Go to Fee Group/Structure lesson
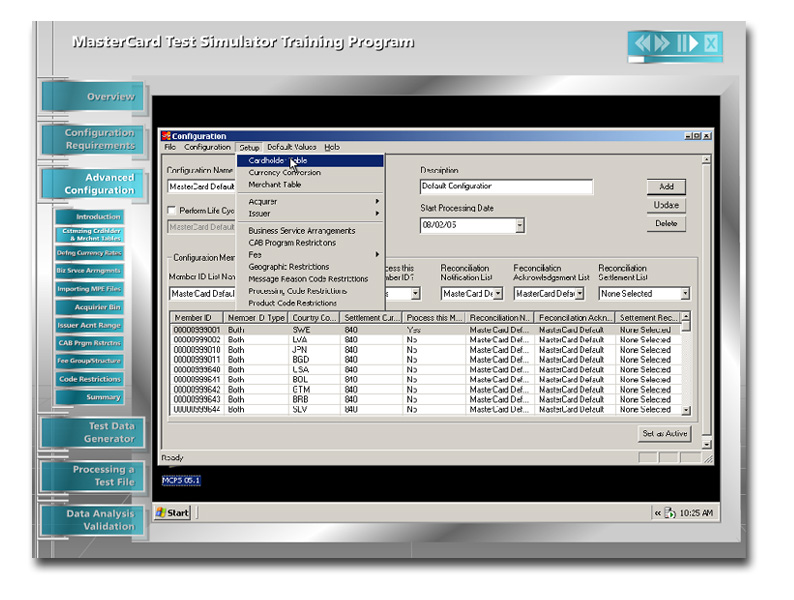Viewport: 794px width, 600px height. pos(90,361)
